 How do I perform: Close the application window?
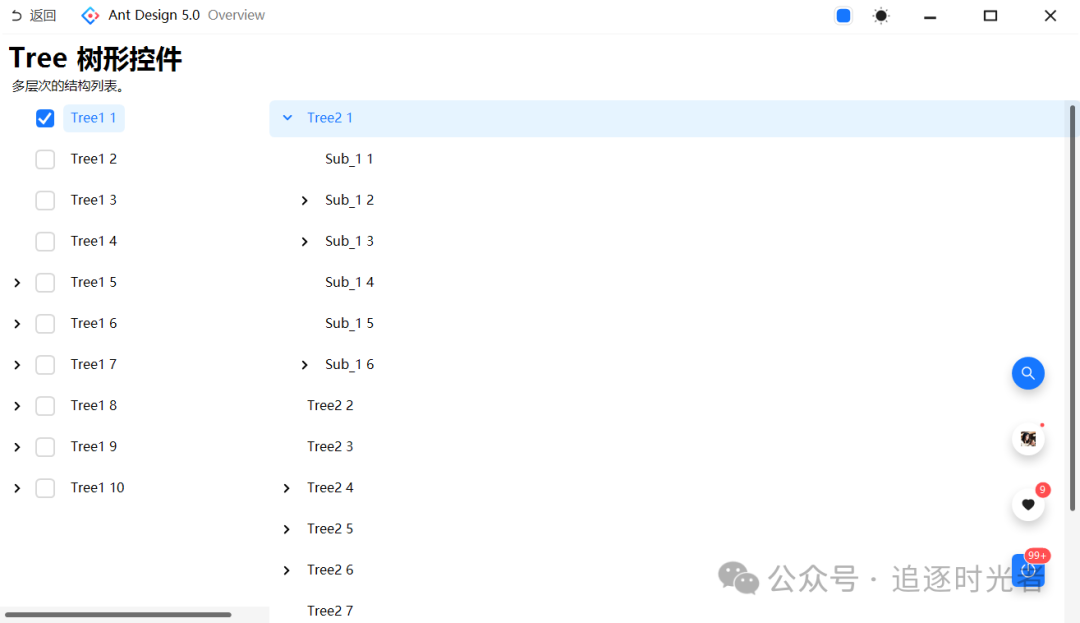coord(1050,16)
